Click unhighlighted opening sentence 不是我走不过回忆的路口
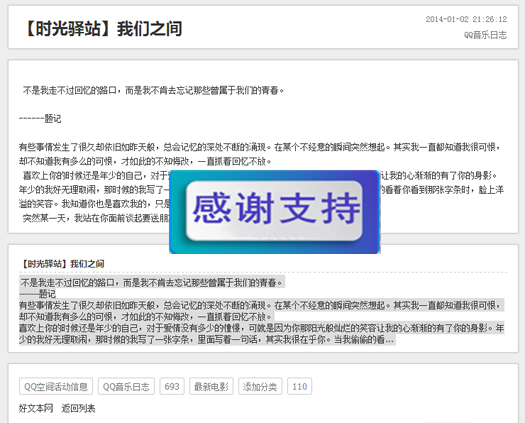Viewport: 525px width, 423px height. 153,90
